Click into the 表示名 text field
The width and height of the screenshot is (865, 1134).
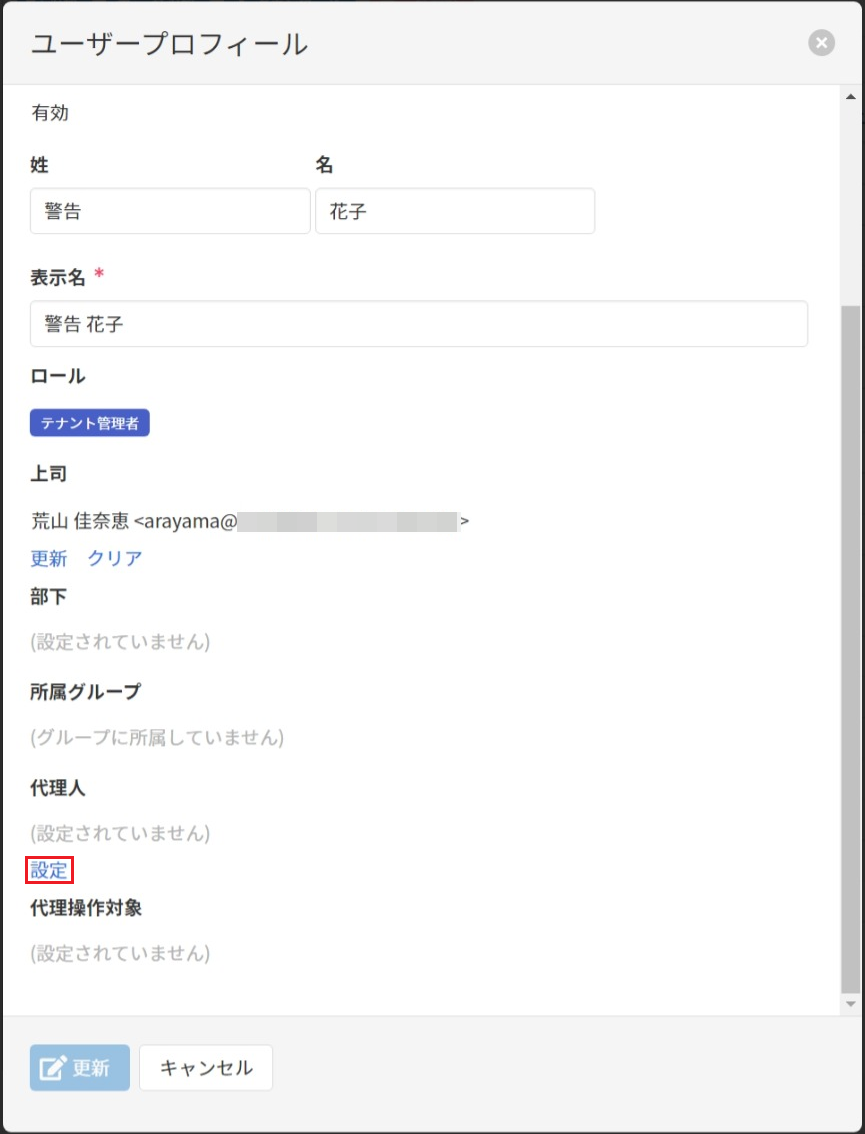(419, 324)
